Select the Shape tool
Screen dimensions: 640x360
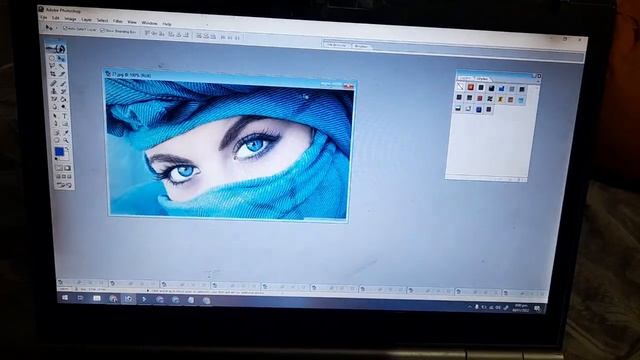coord(65,124)
